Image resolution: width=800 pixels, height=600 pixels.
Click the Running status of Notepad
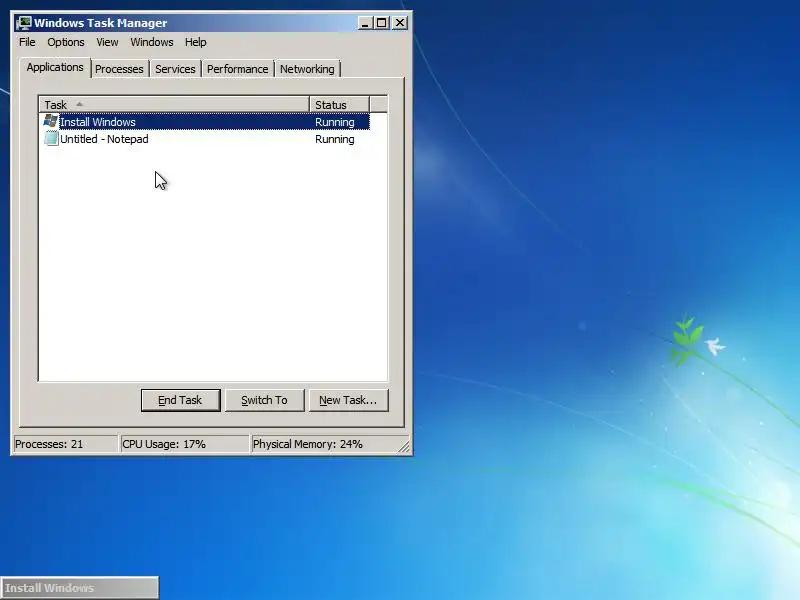click(335, 139)
